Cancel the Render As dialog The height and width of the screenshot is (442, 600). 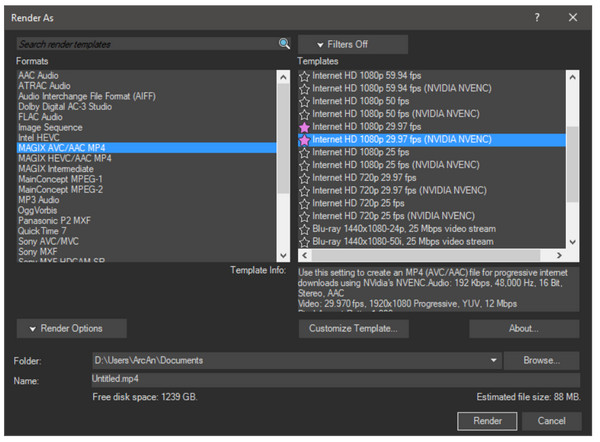pyautogui.click(x=551, y=421)
